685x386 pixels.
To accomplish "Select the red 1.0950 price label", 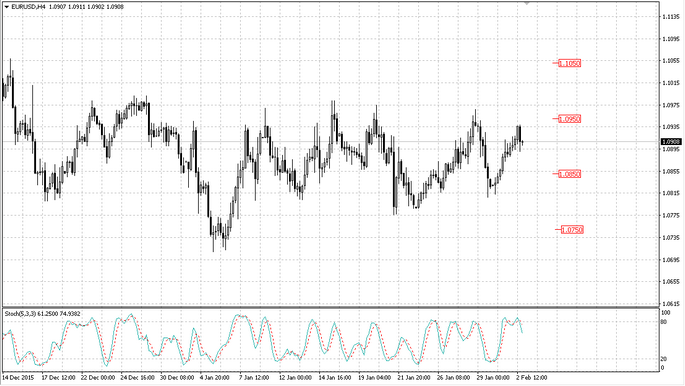I will [570, 119].
